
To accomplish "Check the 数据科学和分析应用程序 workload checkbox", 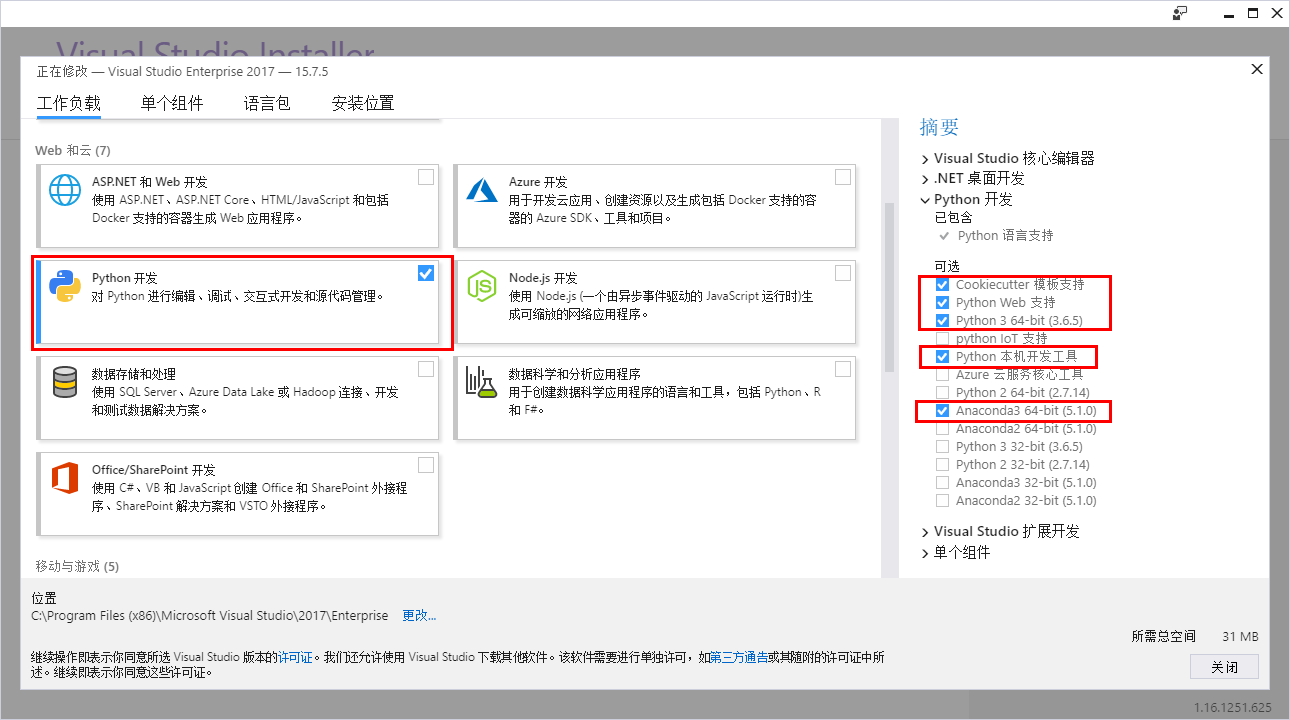I will (843, 369).
